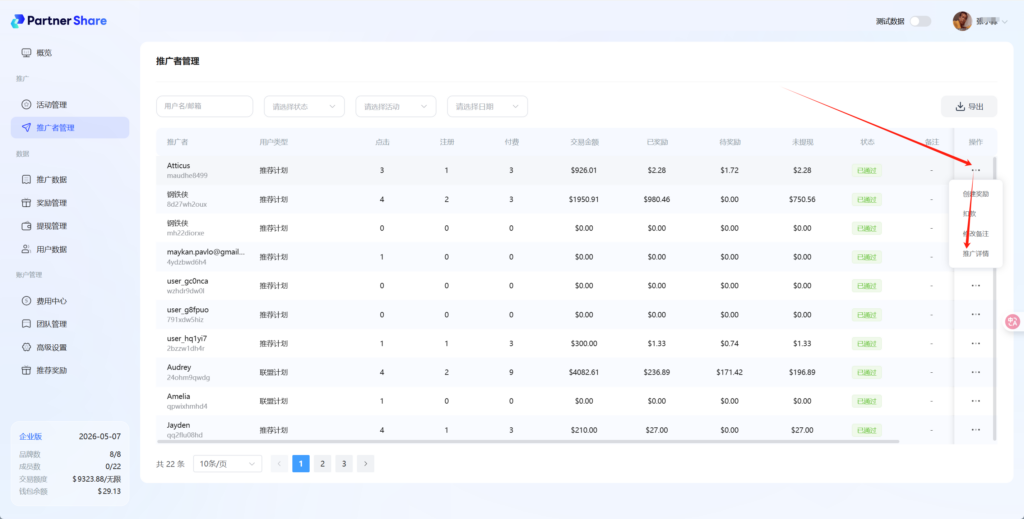Image resolution: width=1024 pixels, height=519 pixels.
Task: Choose 推广详情 from the context menu
Action: 975,254
